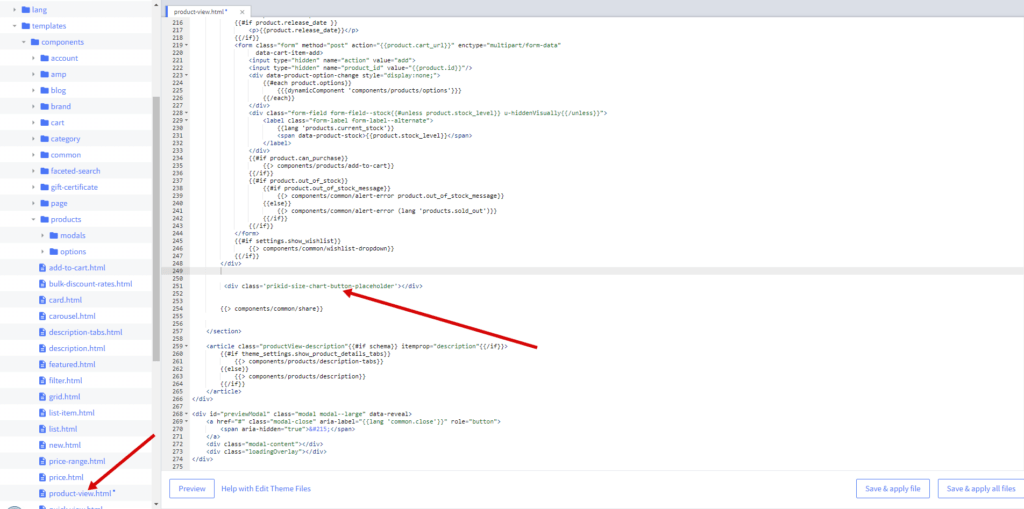The height and width of the screenshot is (509, 1024).
Task: Open the add-to-cart.html file icon
Action: coord(42,268)
